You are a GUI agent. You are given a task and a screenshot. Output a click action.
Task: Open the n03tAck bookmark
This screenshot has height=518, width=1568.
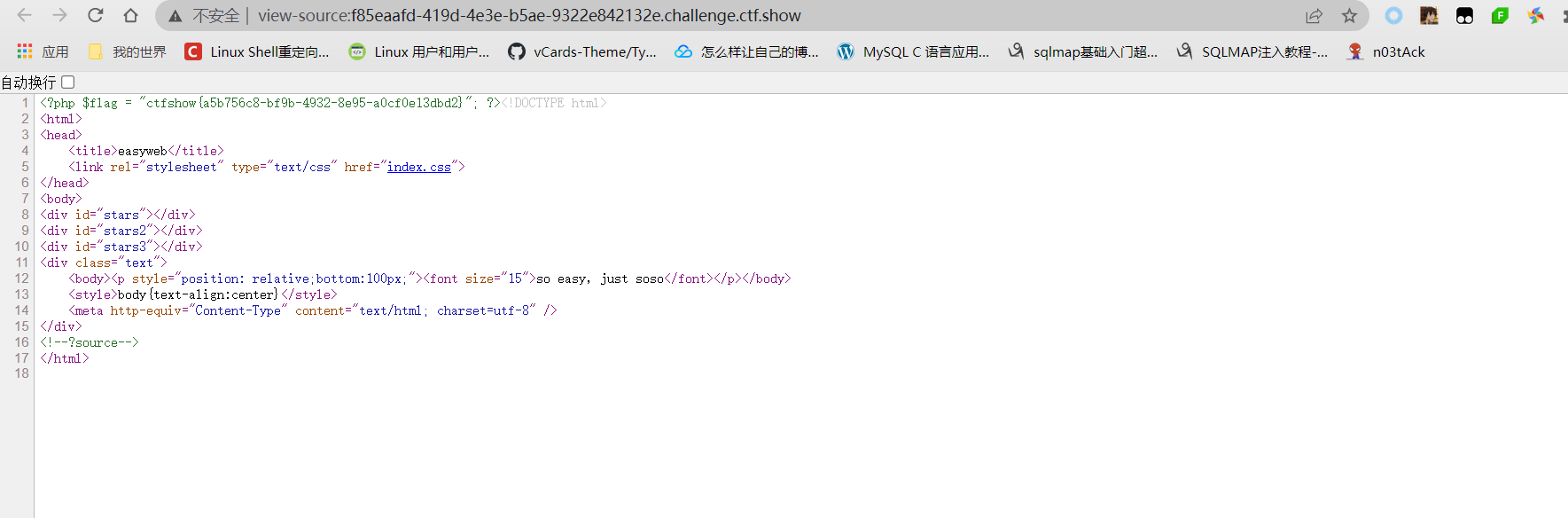(x=1385, y=51)
